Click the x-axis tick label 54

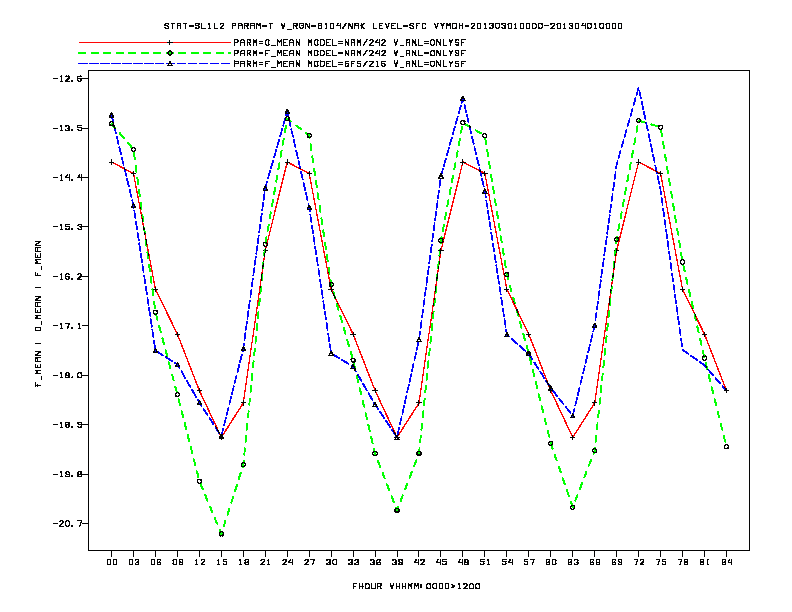pos(507,562)
